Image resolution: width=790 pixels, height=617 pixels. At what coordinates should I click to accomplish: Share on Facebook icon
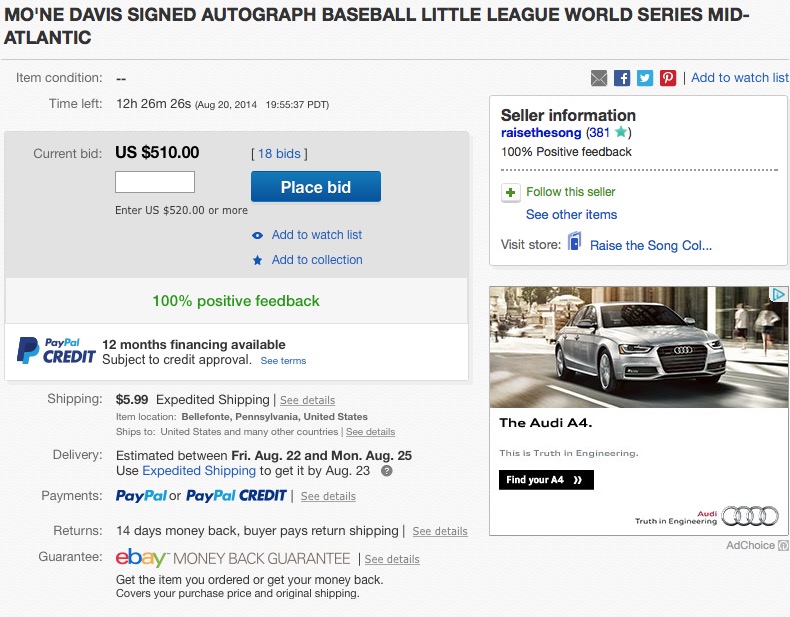tap(622, 78)
